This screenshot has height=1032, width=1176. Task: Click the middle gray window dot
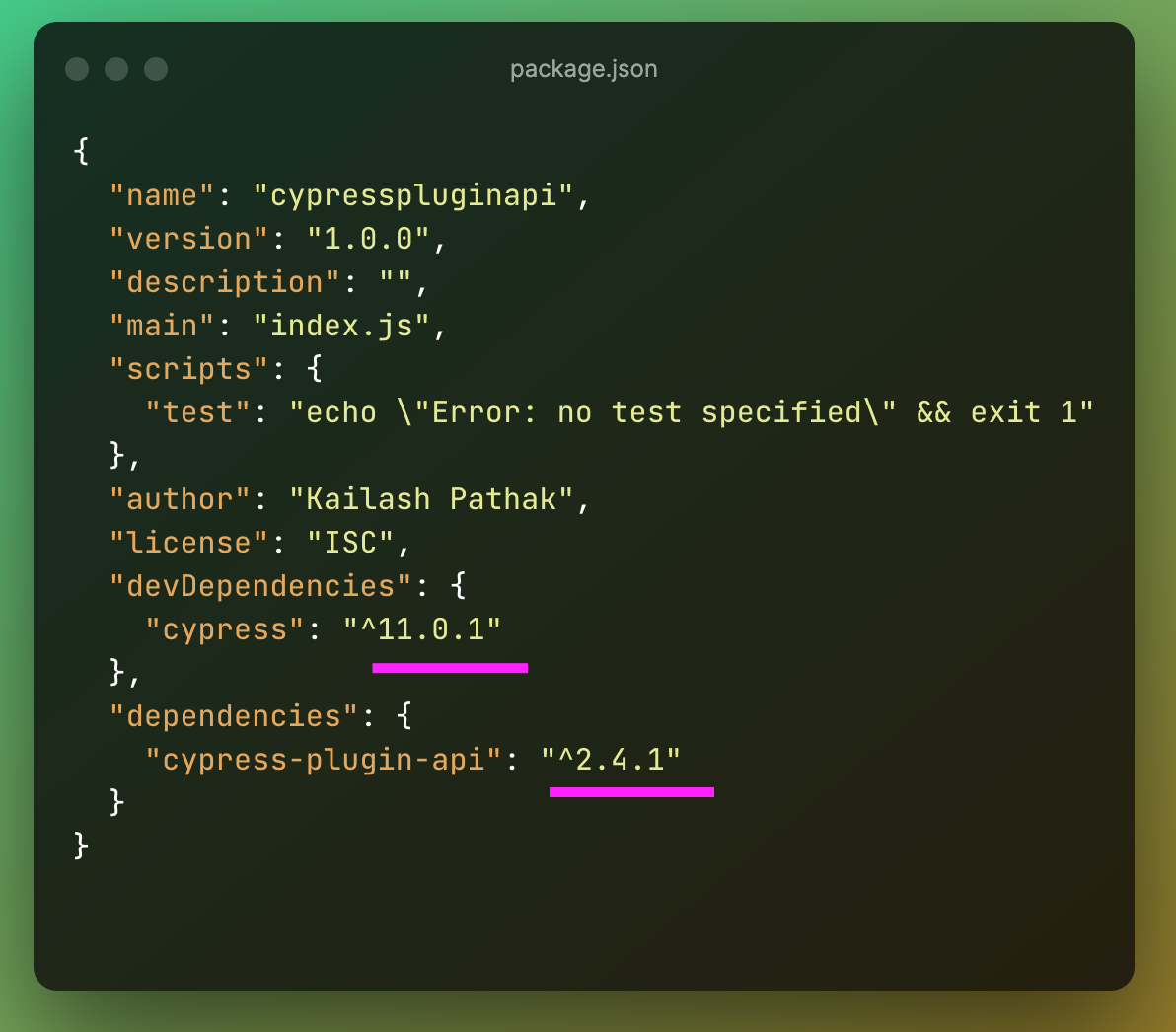(x=116, y=69)
